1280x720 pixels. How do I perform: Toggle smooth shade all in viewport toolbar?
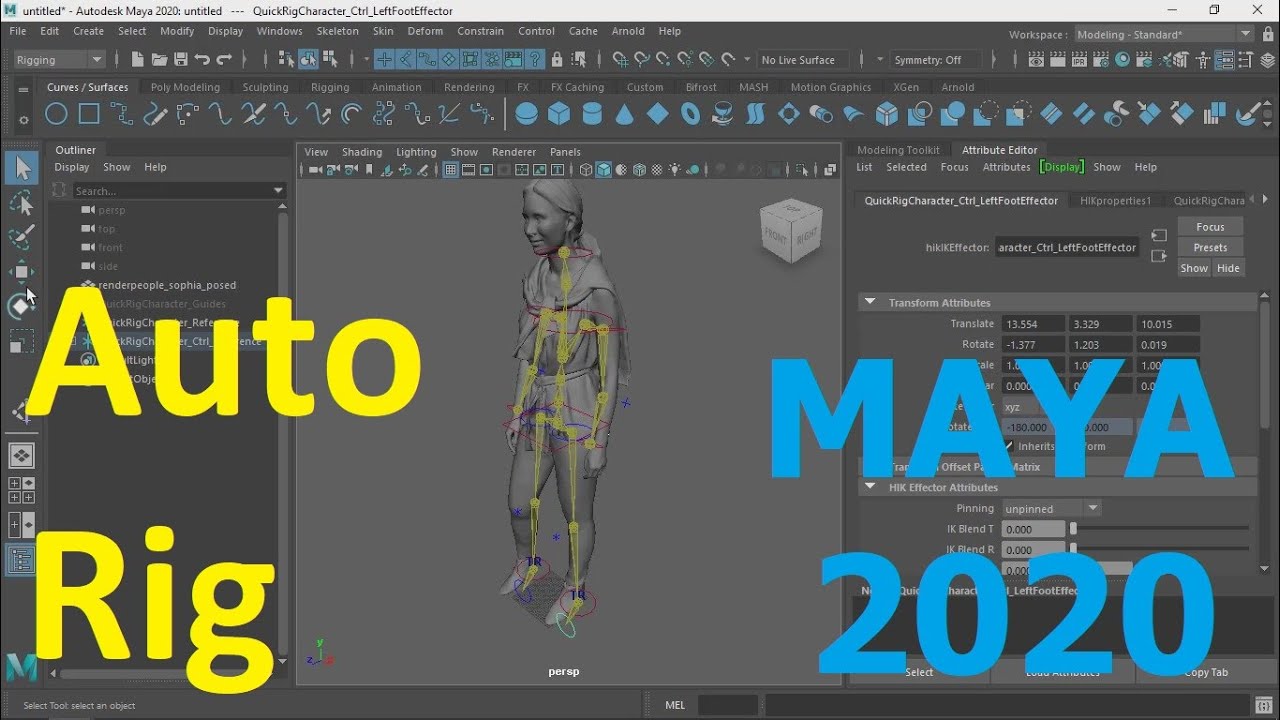(604, 170)
